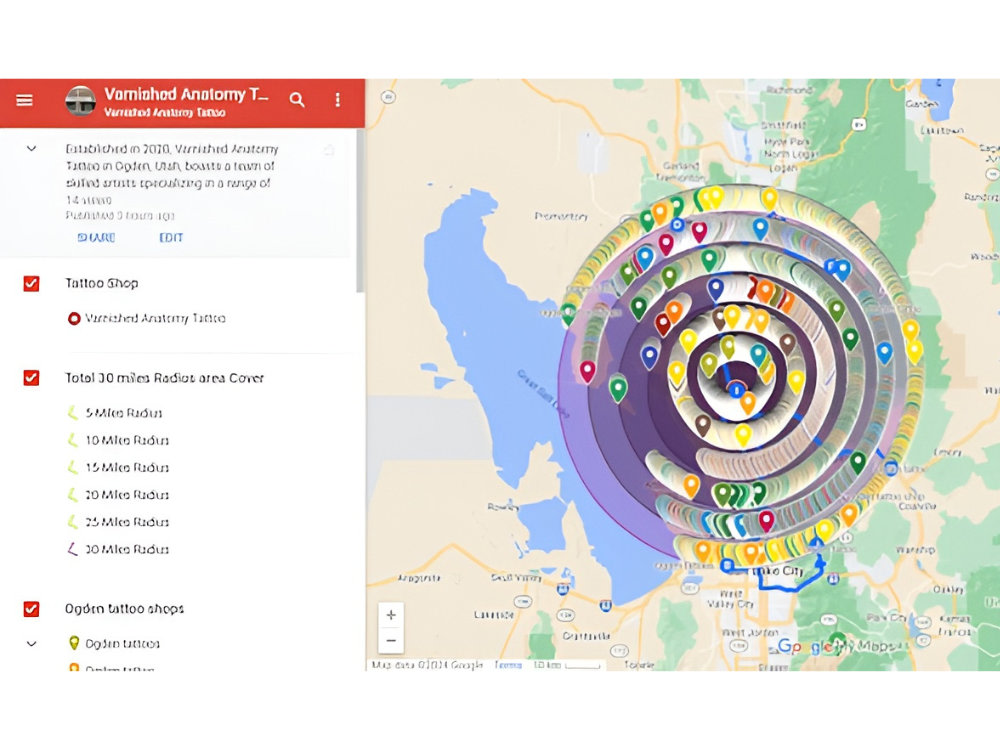Click the map thumbnail avatar in header
1000x750 pixels.
(x=80, y=101)
